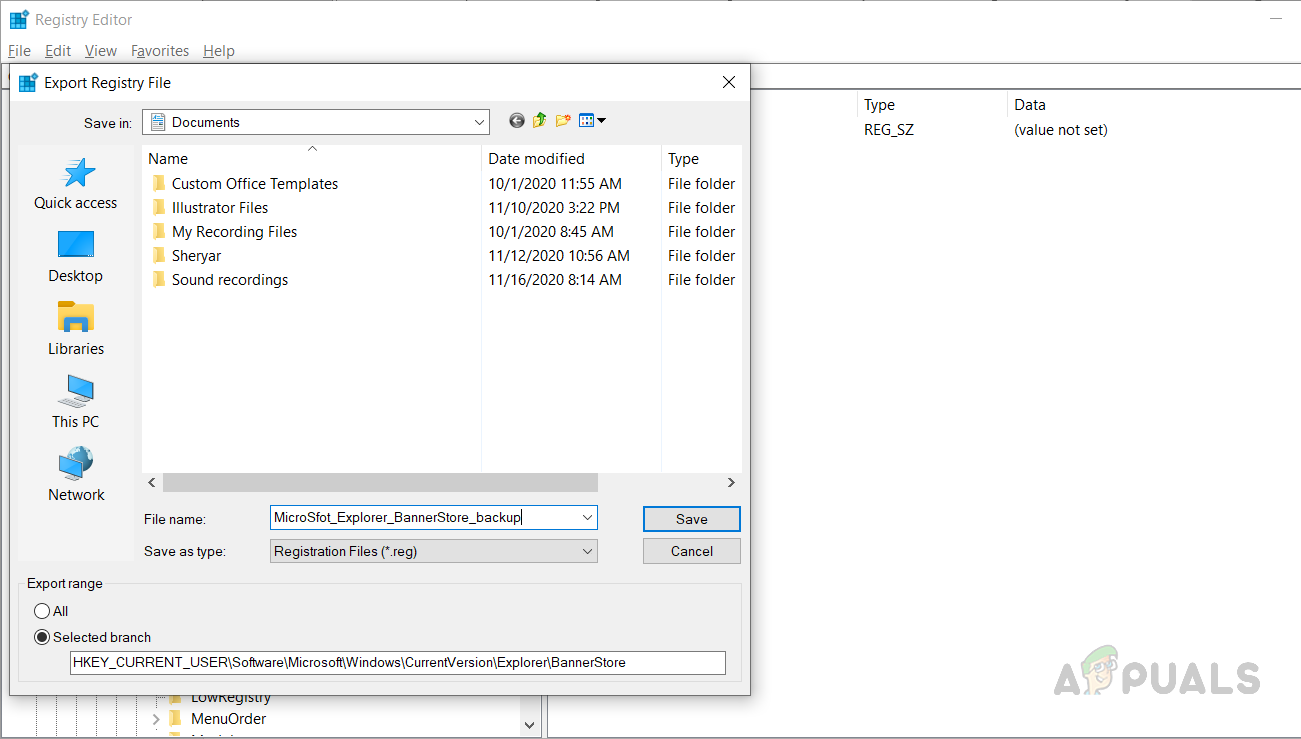1301x739 pixels.
Task: Click Custom Office Templates folder icon
Action: tap(158, 184)
